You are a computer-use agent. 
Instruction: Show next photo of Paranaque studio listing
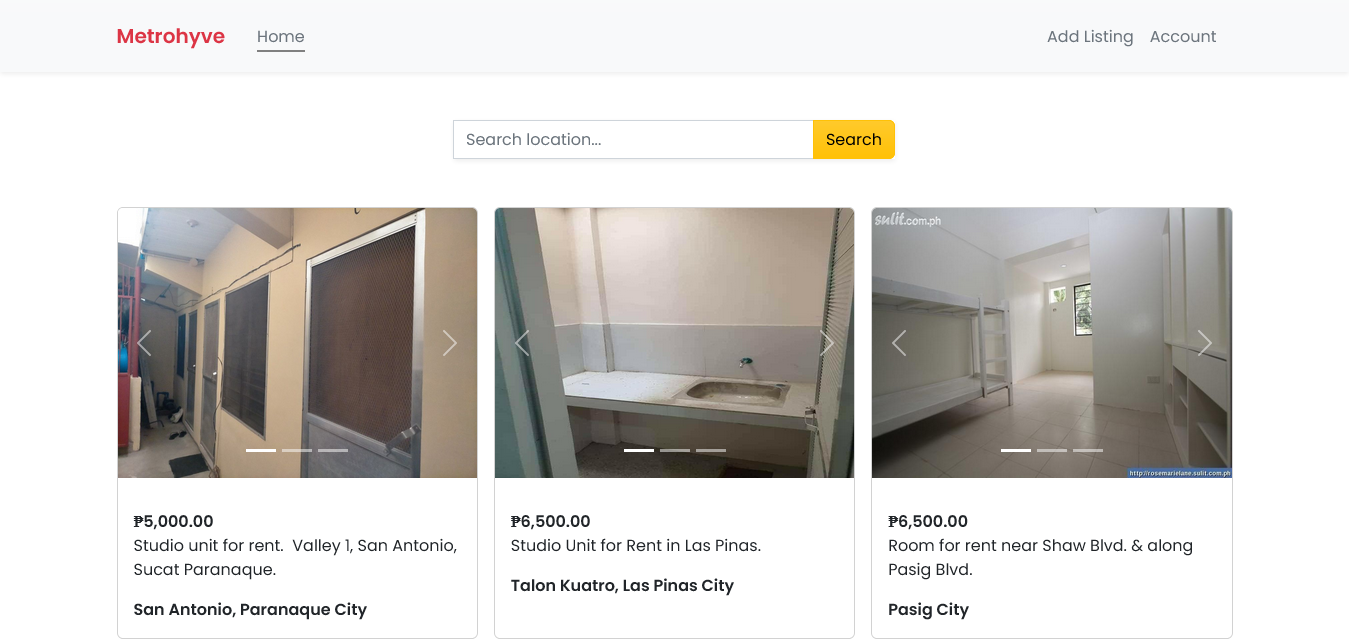[x=450, y=343]
